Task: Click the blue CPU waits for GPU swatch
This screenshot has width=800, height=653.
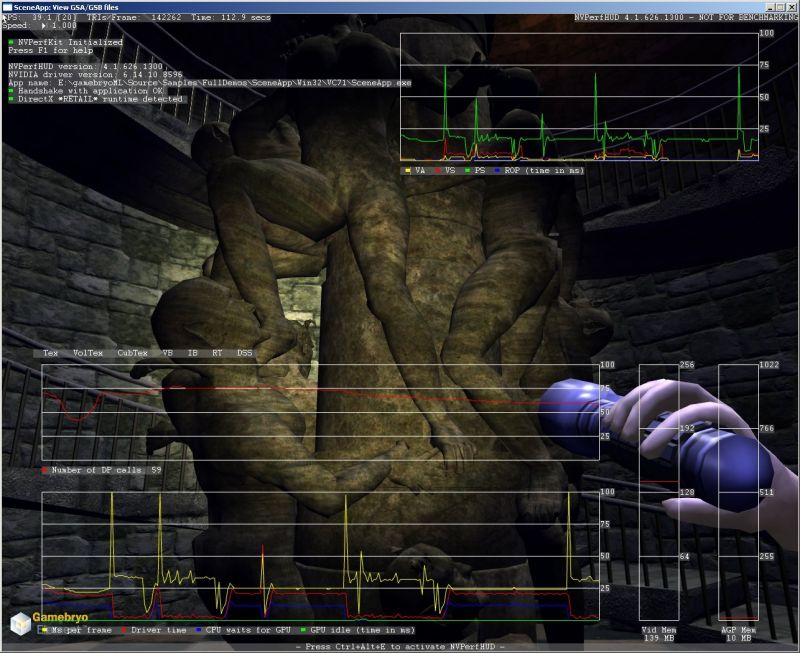Action: pos(198,630)
